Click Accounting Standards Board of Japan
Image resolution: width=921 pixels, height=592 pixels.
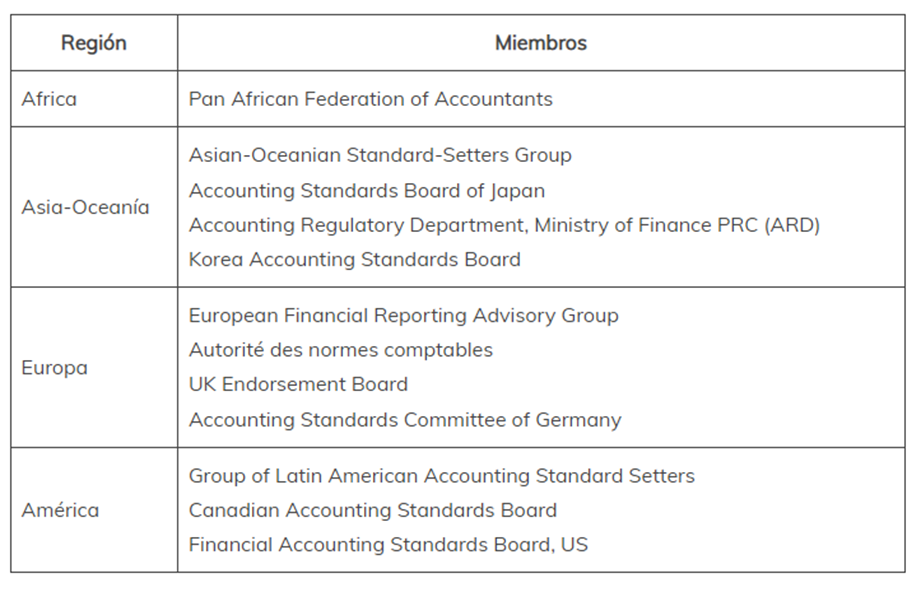point(367,191)
